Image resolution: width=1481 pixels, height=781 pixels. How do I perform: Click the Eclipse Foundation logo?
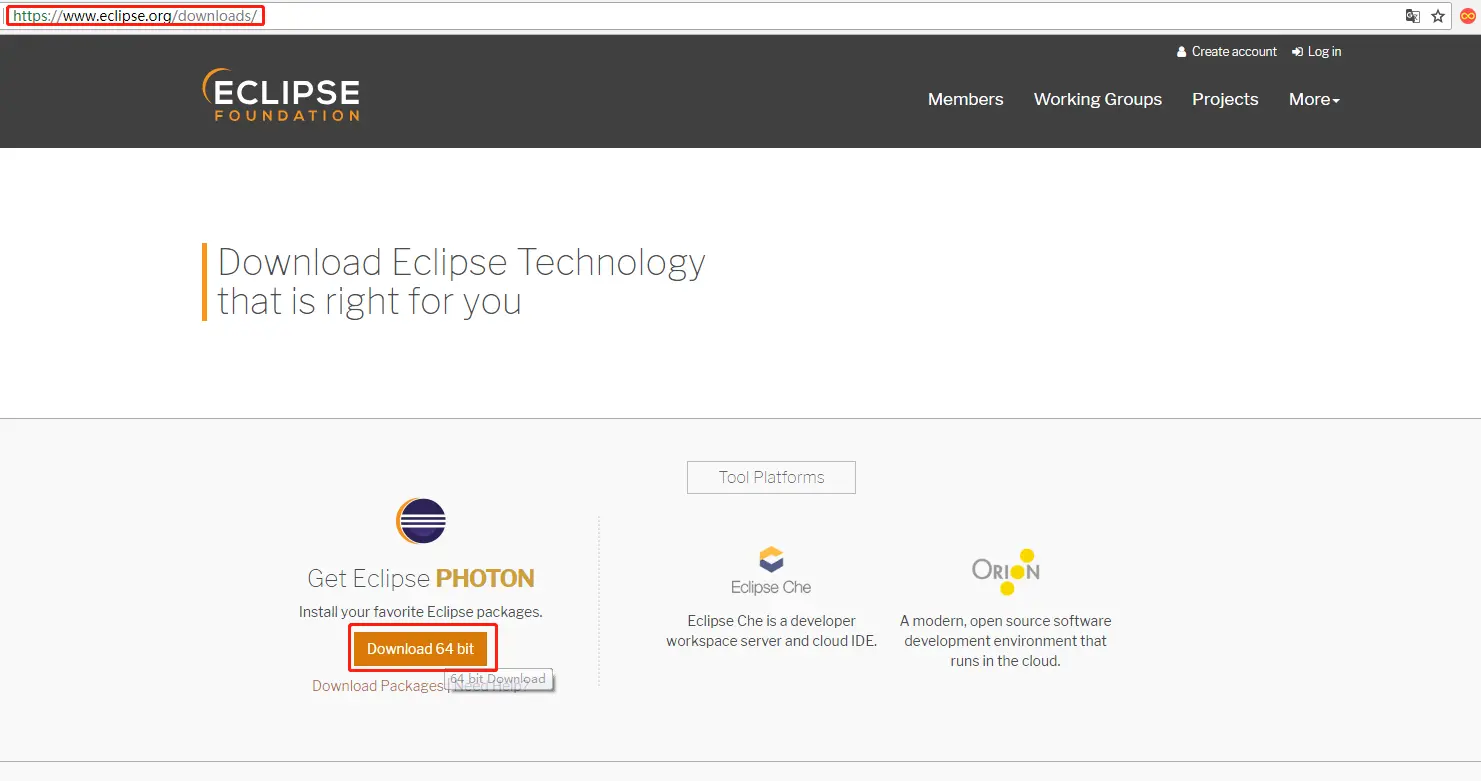281,95
